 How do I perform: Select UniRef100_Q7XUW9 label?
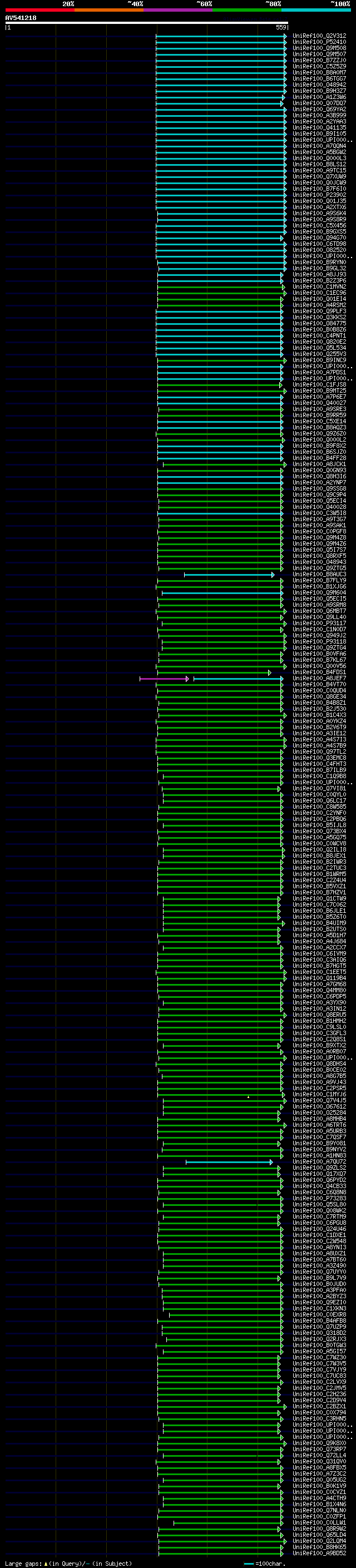319,176
